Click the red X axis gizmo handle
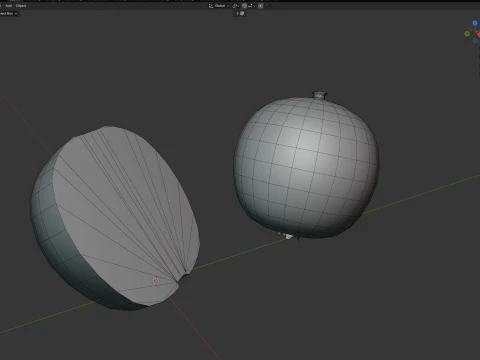 coord(479,35)
